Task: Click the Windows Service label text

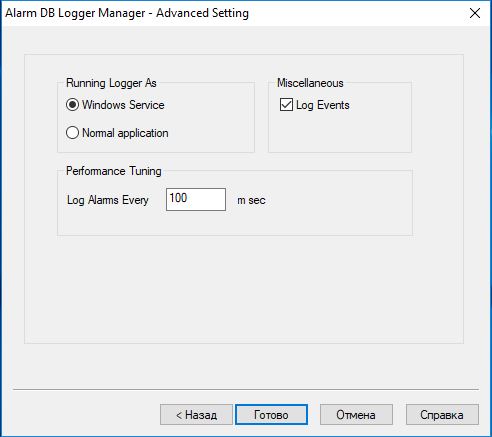Action: pyautogui.click(x=123, y=105)
